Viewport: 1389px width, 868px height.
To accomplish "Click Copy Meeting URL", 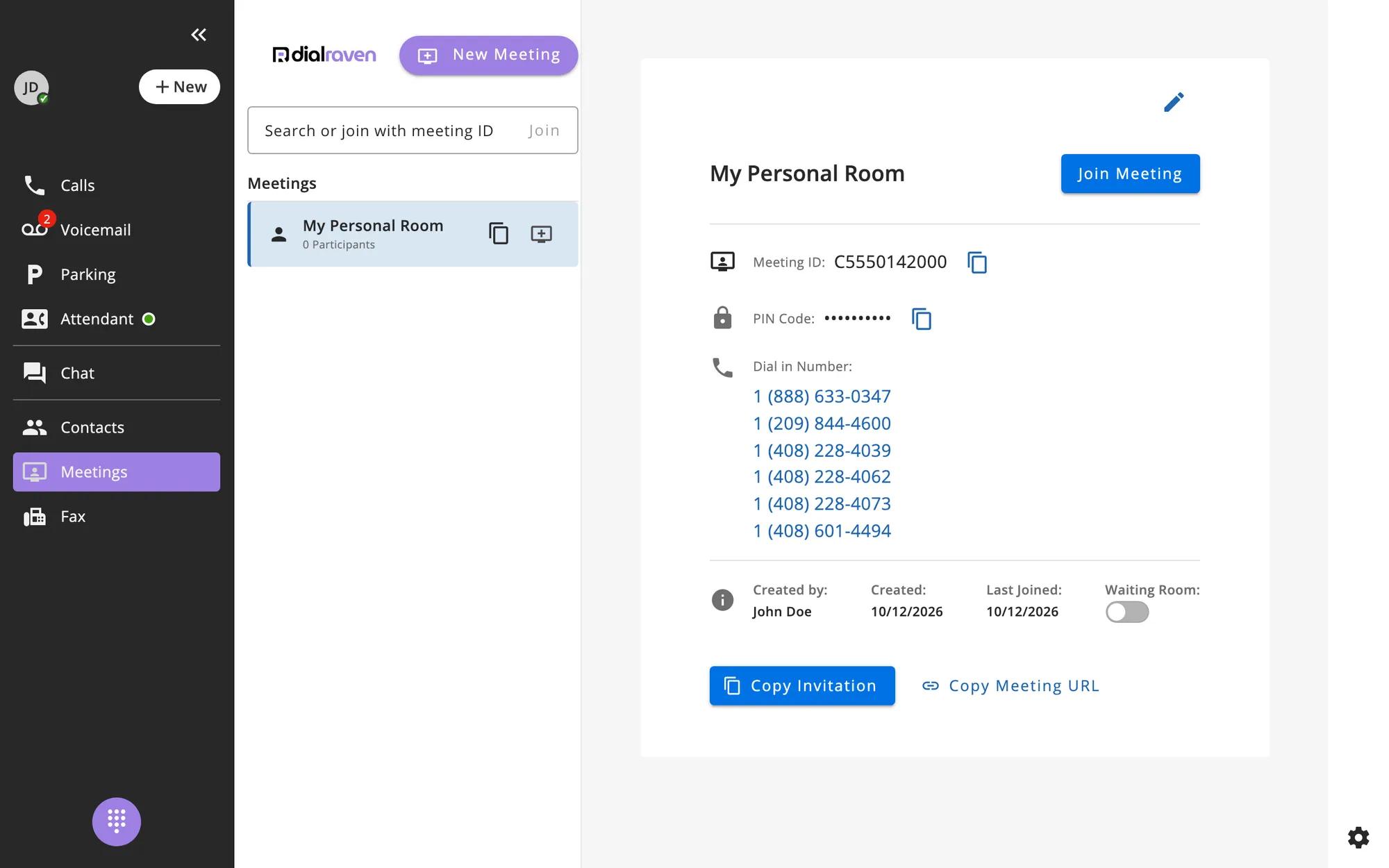I will 1010,686.
